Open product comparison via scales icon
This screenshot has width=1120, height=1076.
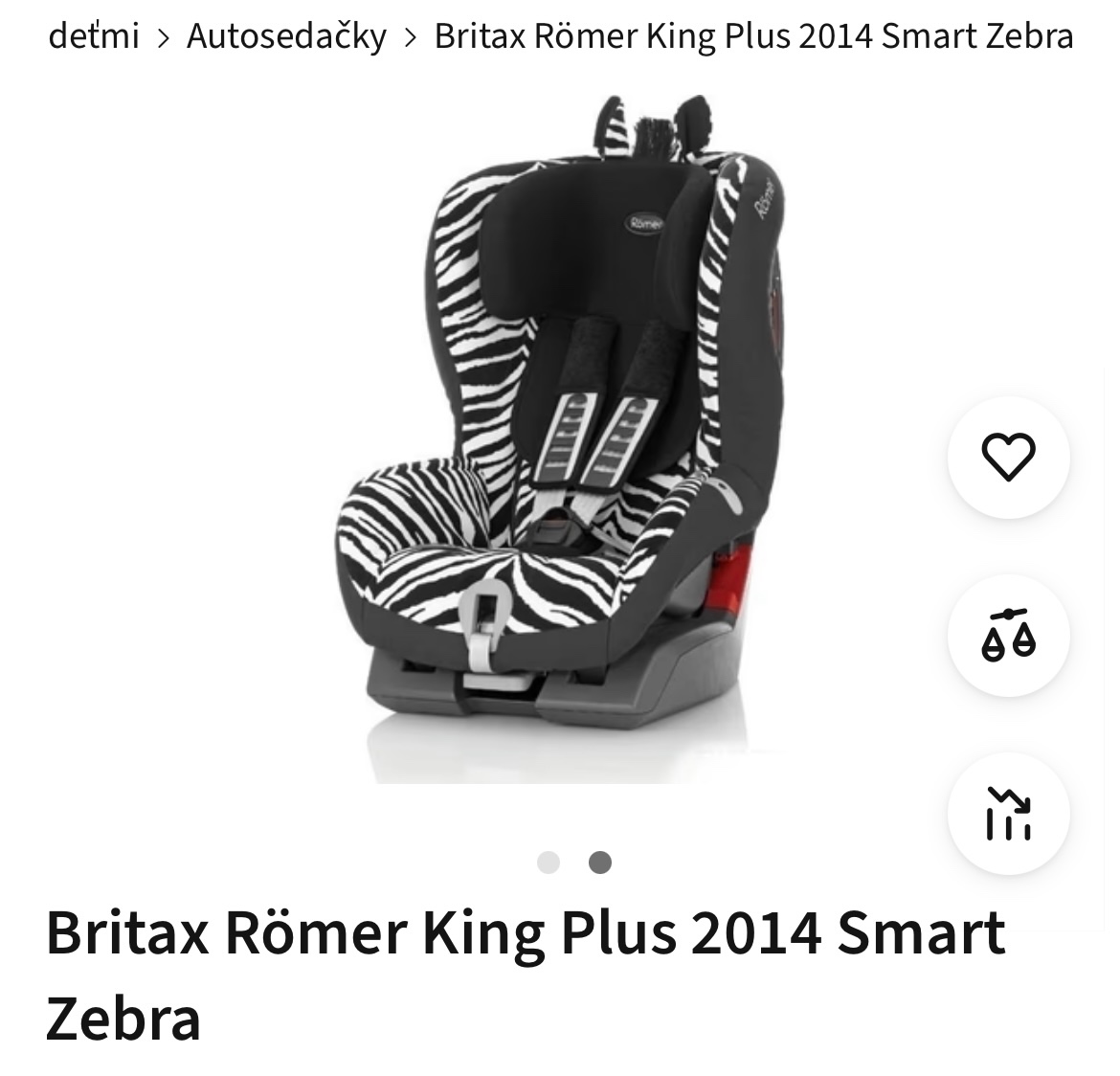[1008, 636]
